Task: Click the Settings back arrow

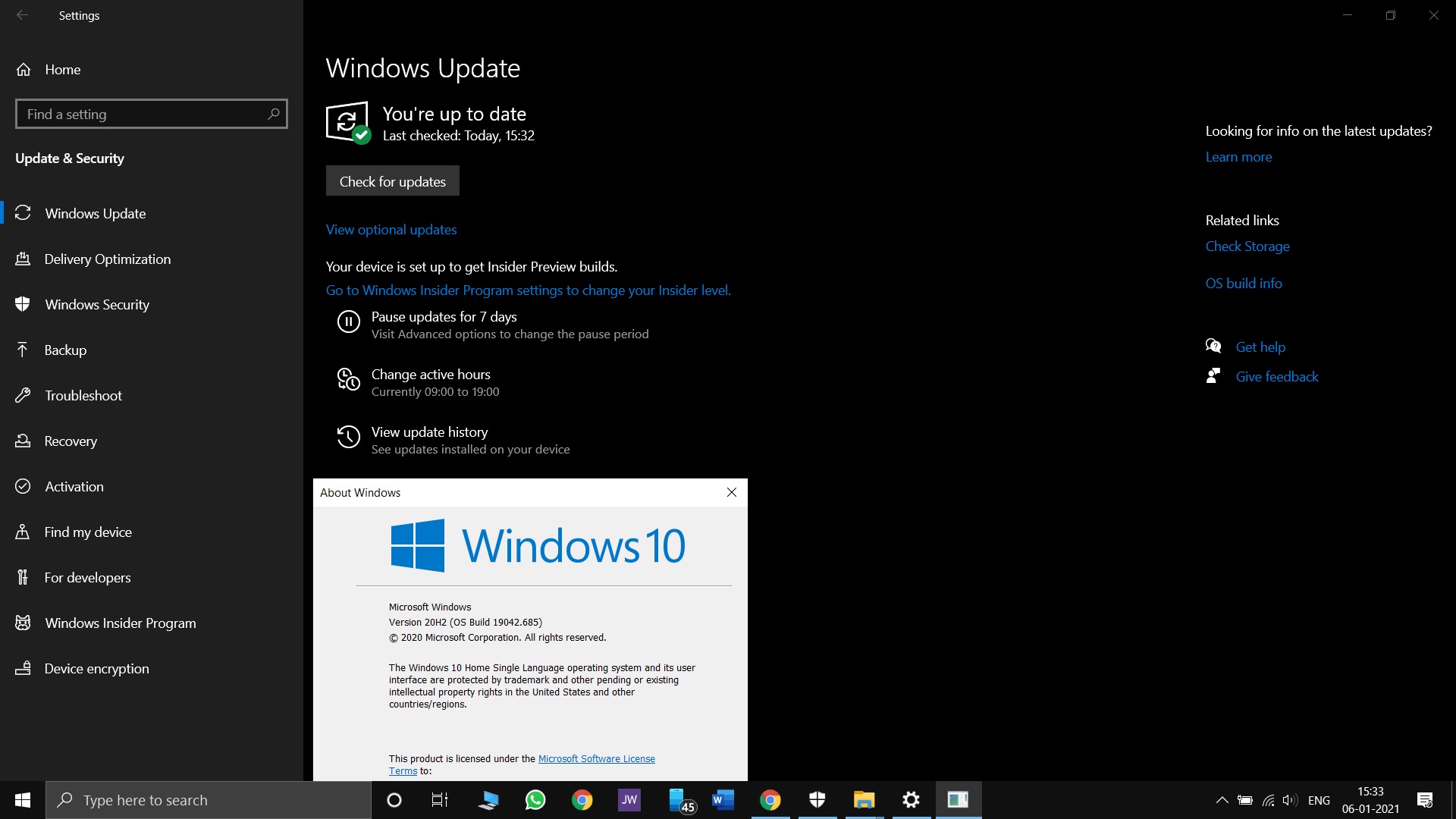Action: [22, 15]
